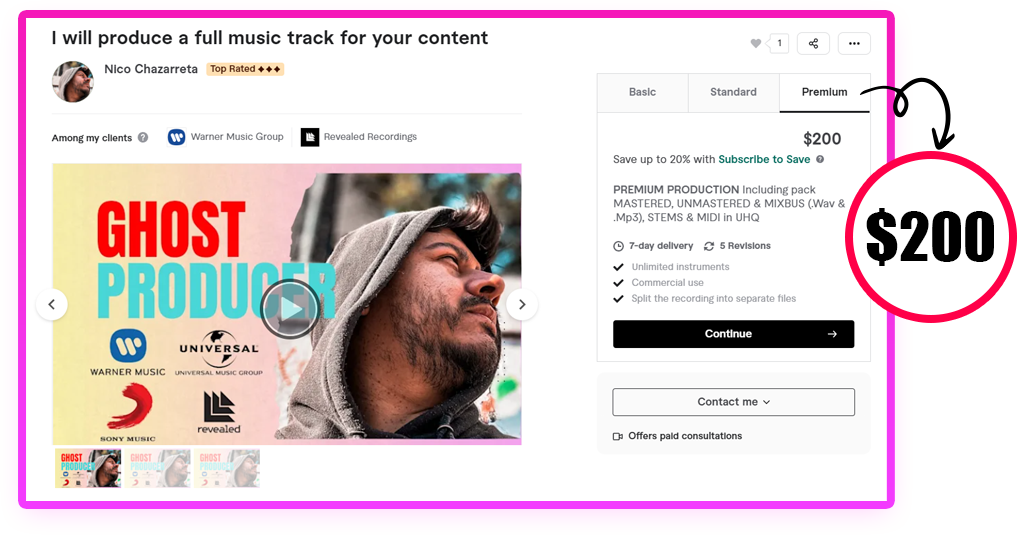Click the Subscribe to Save info icon
This screenshot has height=535, width=1018.
click(820, 160)
